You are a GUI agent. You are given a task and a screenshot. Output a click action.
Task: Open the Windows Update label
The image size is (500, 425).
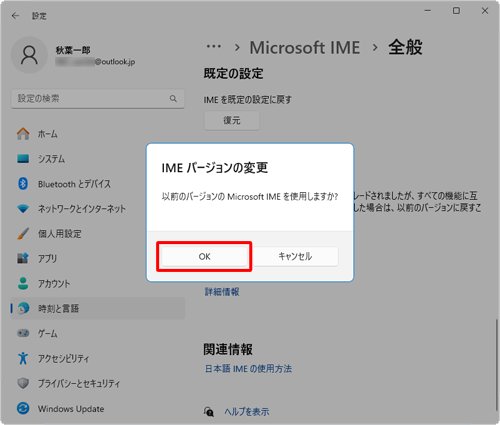coord(71,409)
